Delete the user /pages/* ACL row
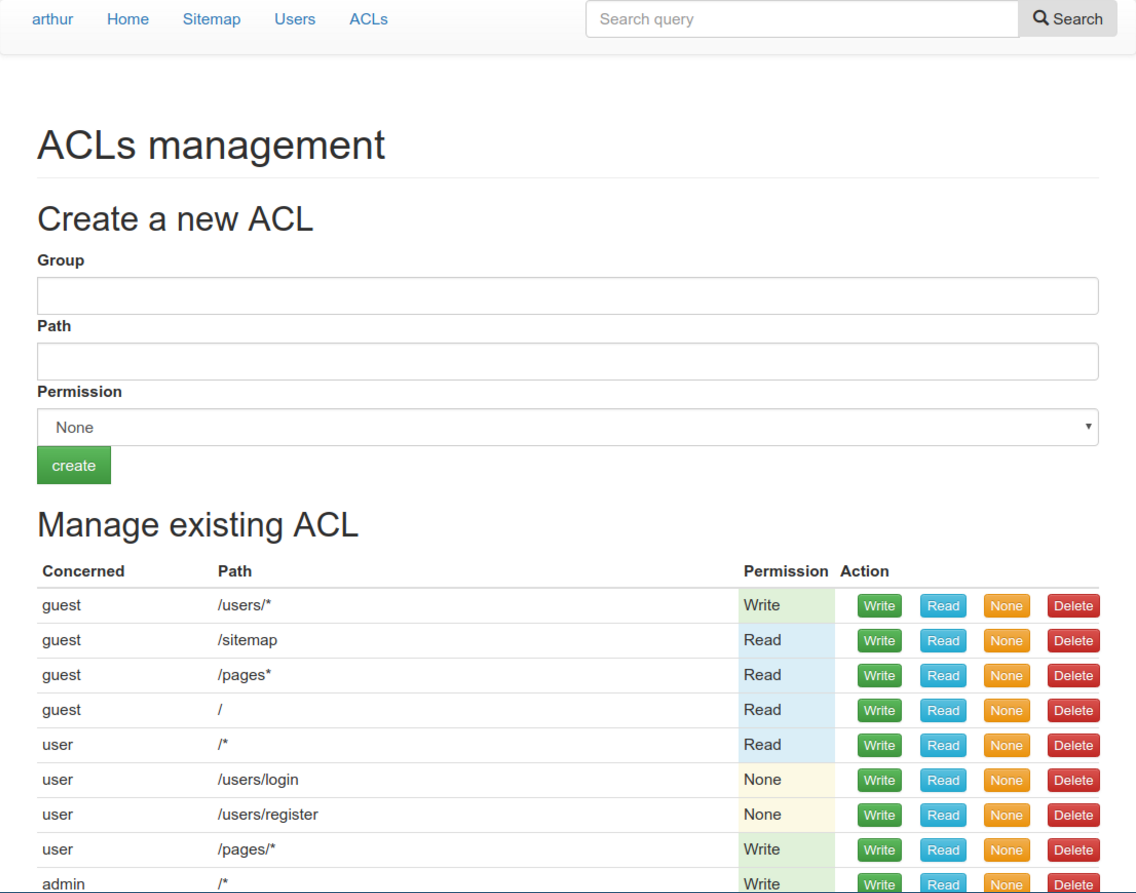The image size is (1136, 893). 1073,850
